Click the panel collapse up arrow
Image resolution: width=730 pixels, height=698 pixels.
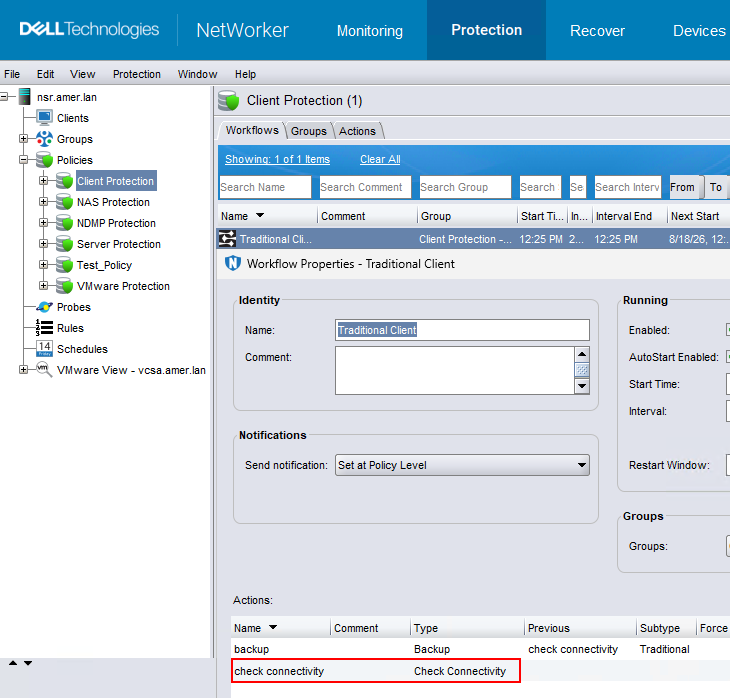13,663
